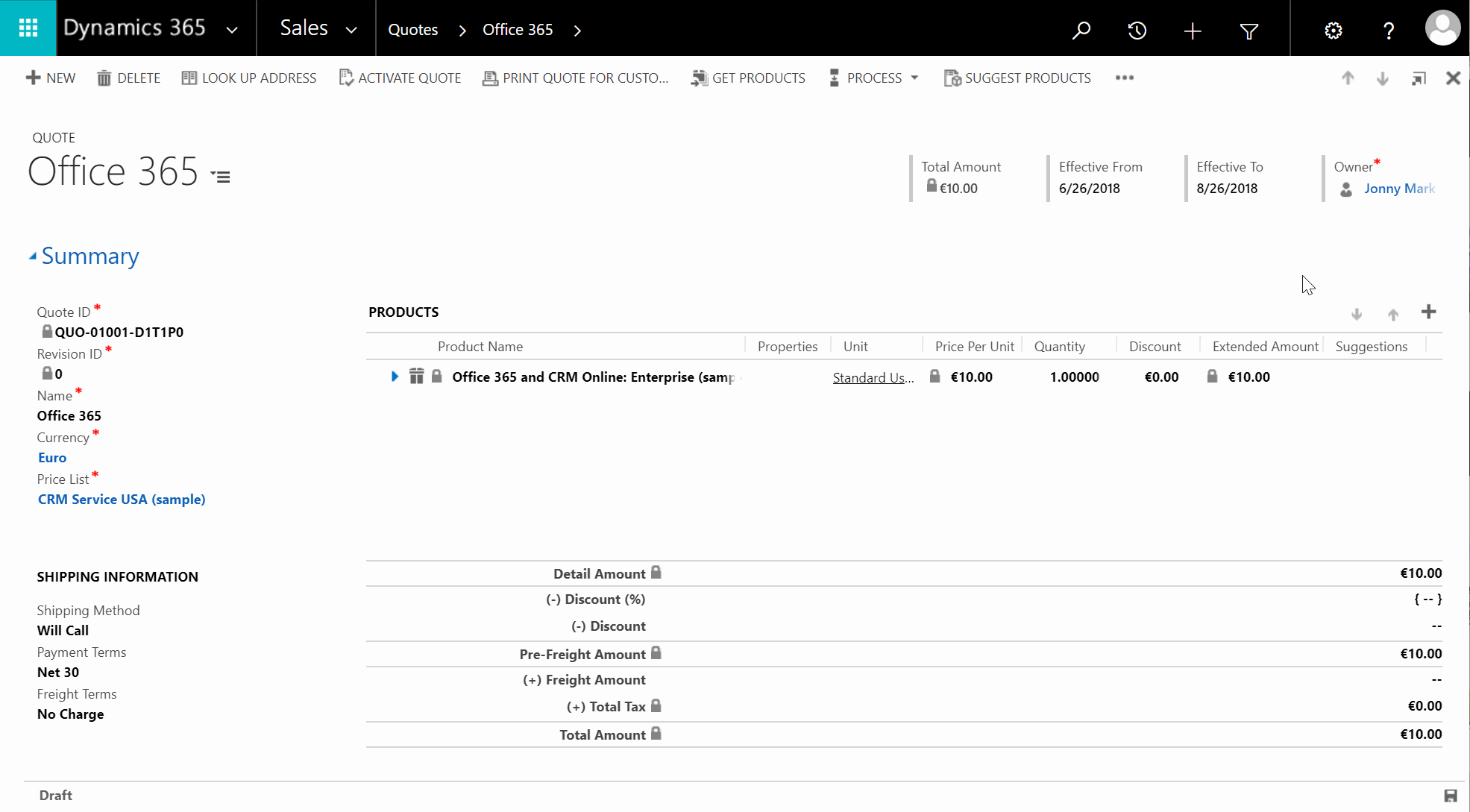Open Standard Us... unit link
Screen dimensions: 1470x812
coord(873,377)
